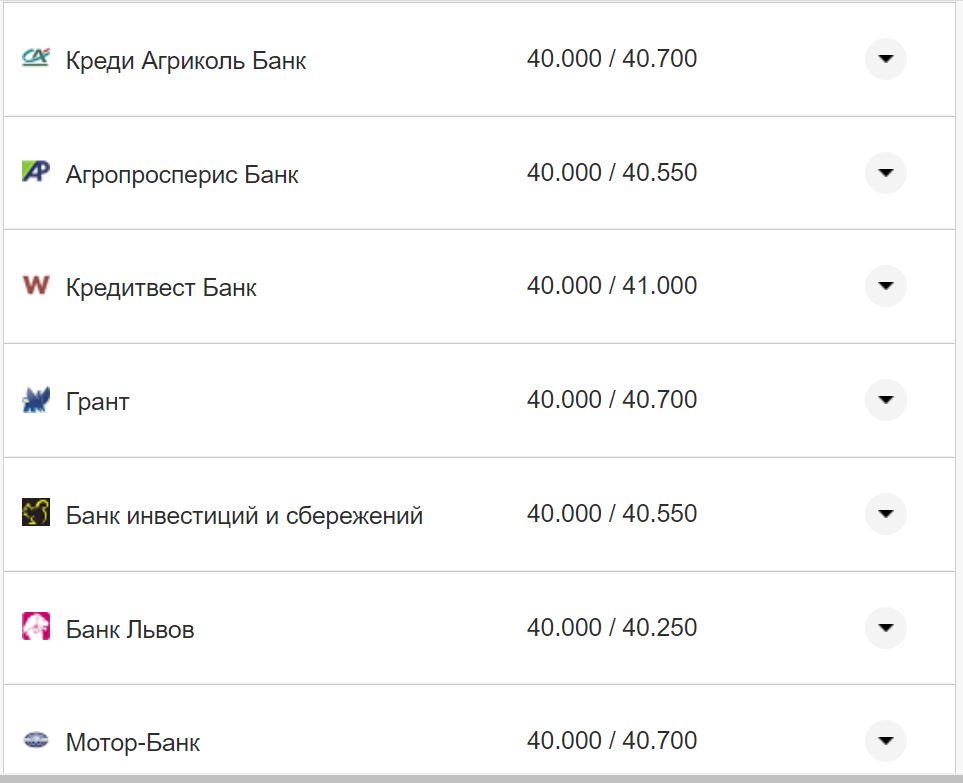963x783 pixels.
Task: Click the Банк инвестиций и сбережений logo
Action: coord(36,513)
